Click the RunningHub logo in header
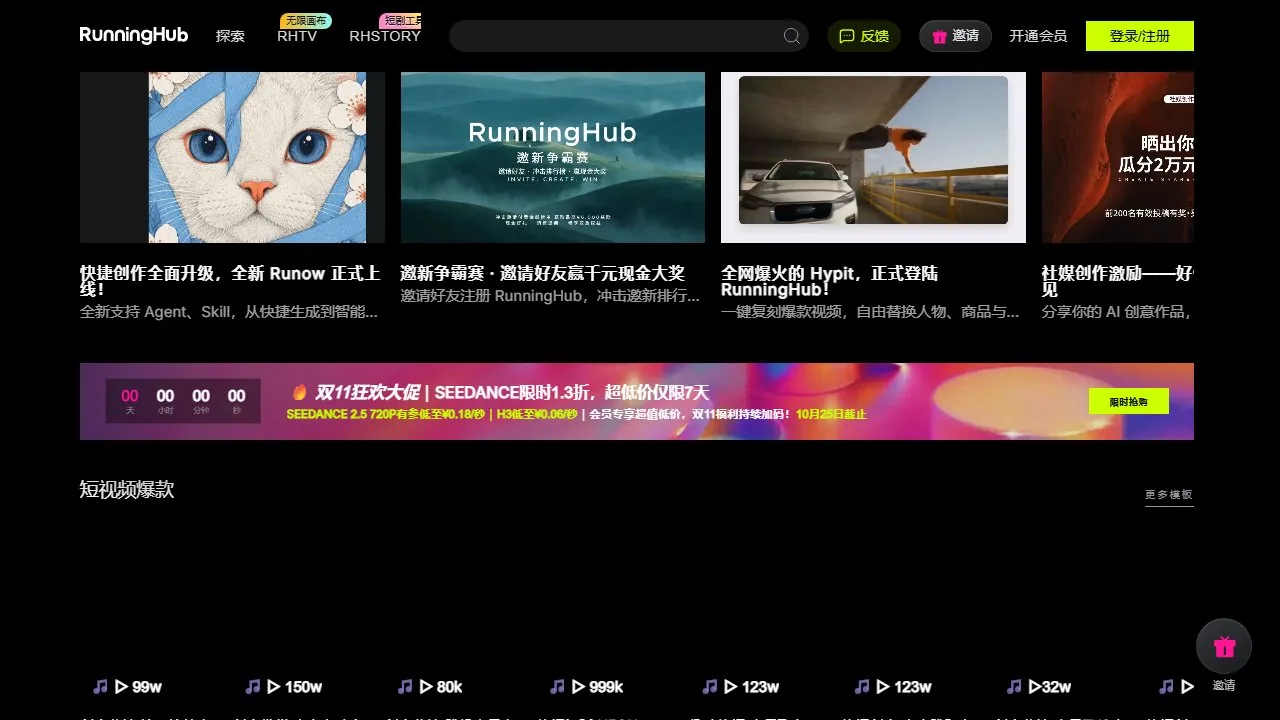The height and width of the screenshot is (720, 1280). [134, 35]
